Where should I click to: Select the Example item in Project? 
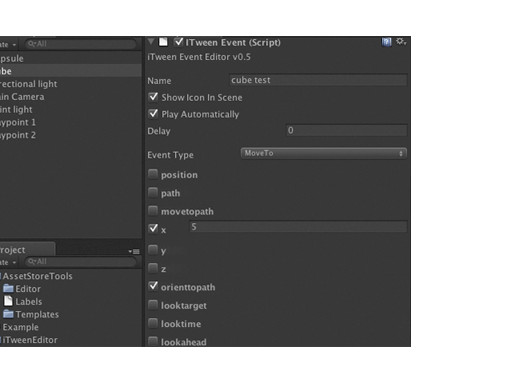(x=71, y=327)
